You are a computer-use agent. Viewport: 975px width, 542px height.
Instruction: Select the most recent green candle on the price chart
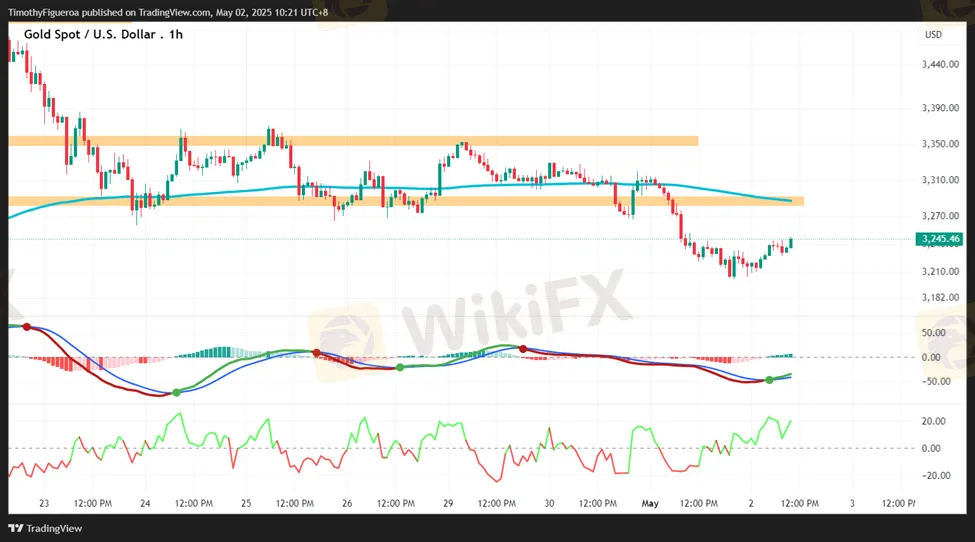tap(791, 243)
